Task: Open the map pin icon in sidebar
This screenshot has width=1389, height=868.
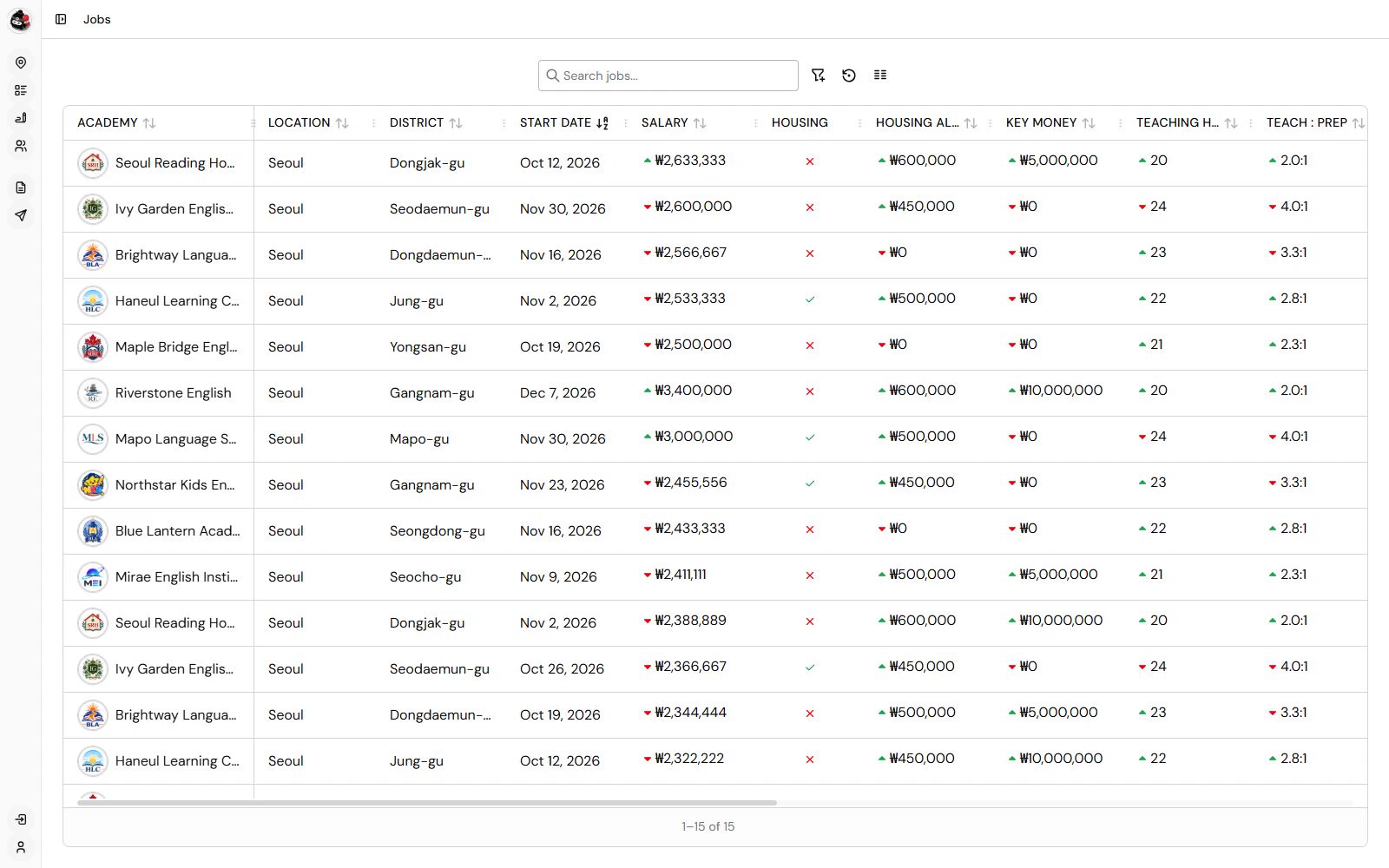Action: coord(21,62)
